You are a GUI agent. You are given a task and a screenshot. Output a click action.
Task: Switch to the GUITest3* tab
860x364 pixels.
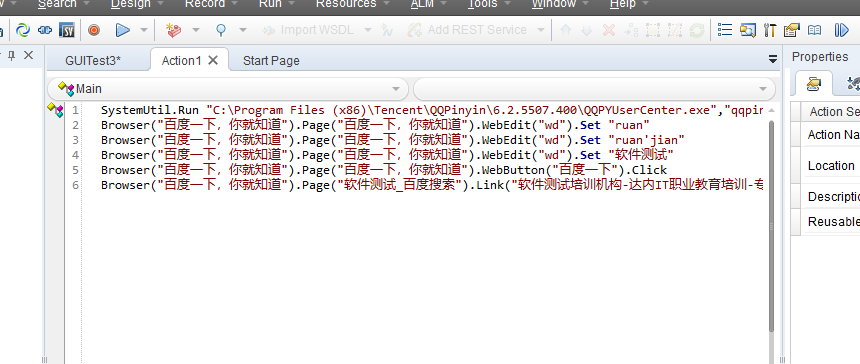(x=93, y=60)
